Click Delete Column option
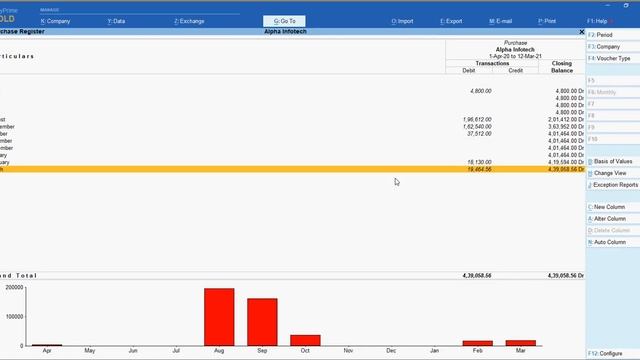 (613, 231)
